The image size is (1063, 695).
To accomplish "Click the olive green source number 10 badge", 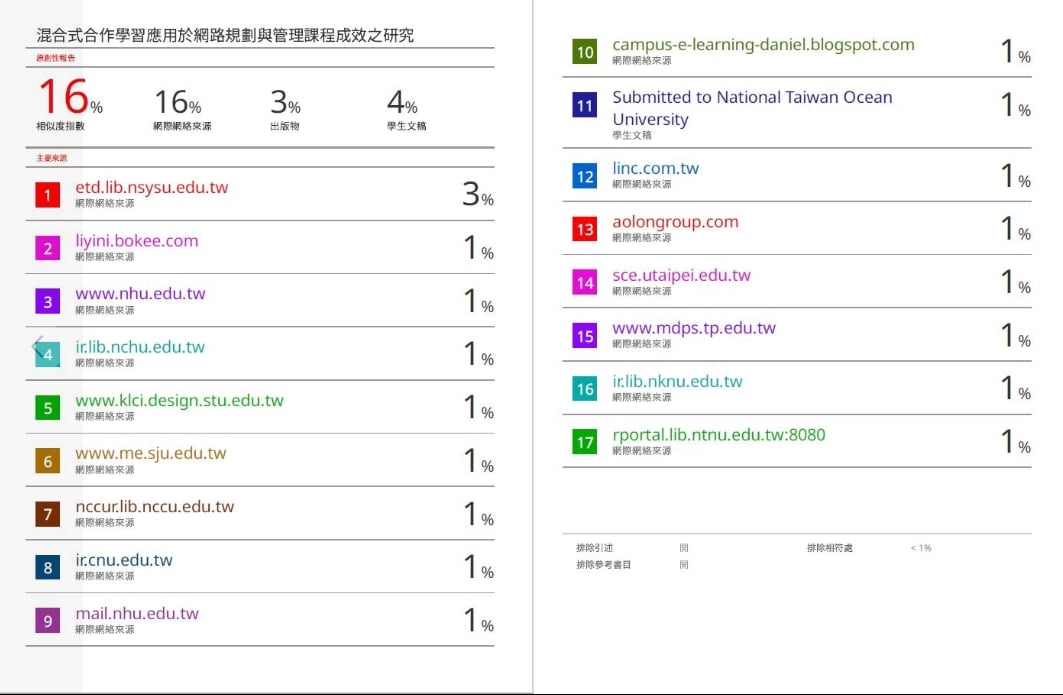I will tap(584, 52).
